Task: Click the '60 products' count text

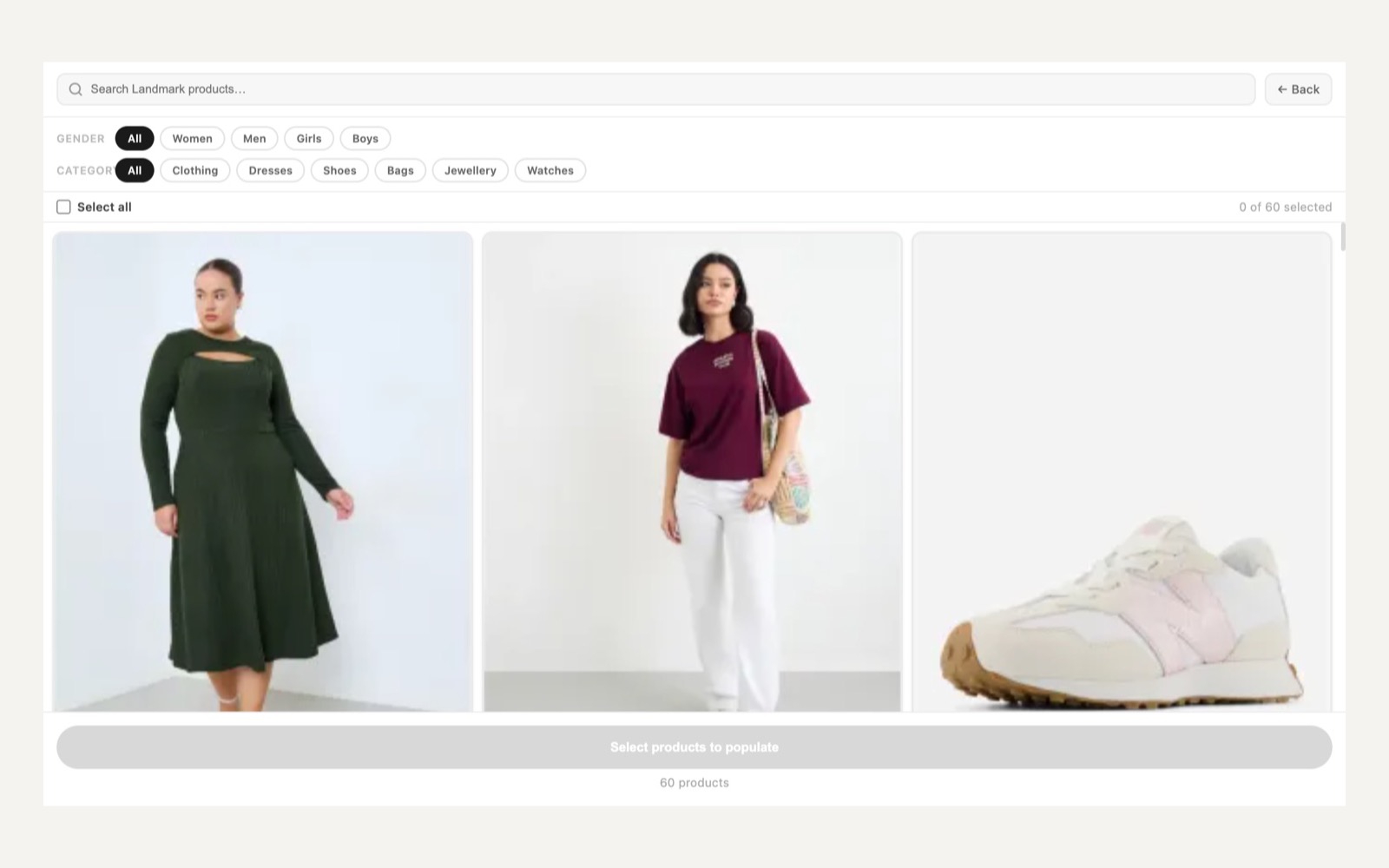Action: tap(694, 783)
